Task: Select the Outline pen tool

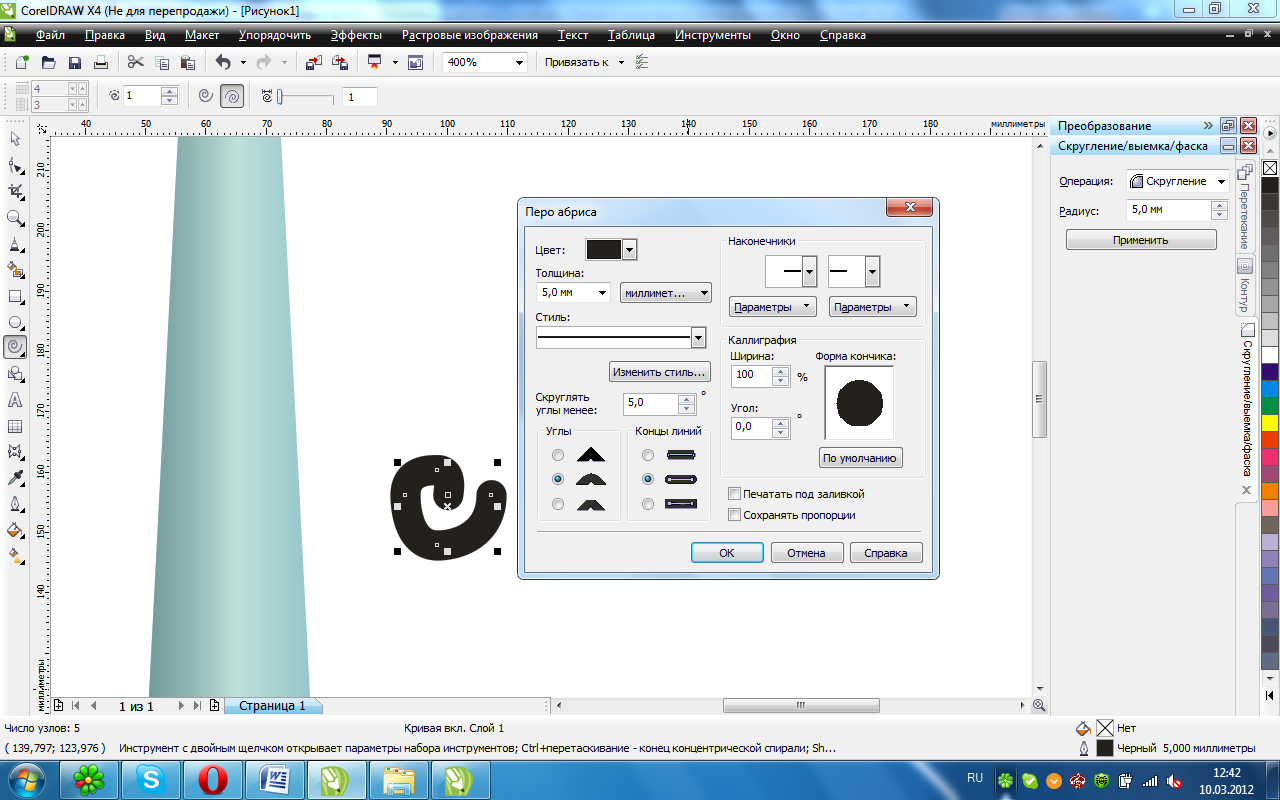Action: tap(15, 504)
